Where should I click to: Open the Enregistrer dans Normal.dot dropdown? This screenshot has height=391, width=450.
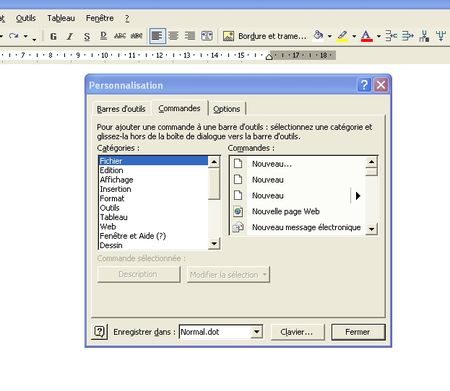coord(256,332)
